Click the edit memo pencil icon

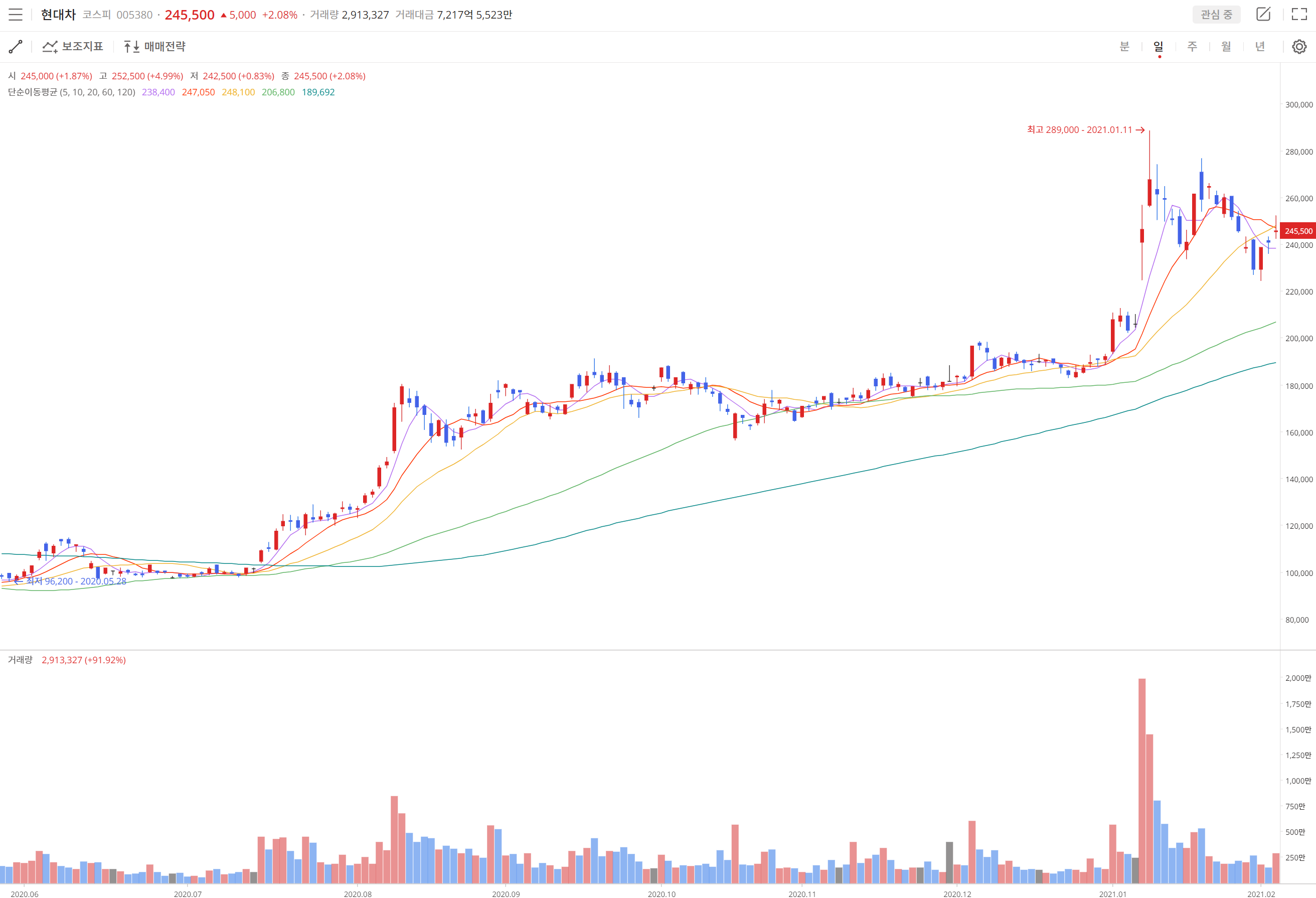click(1263, 14)
